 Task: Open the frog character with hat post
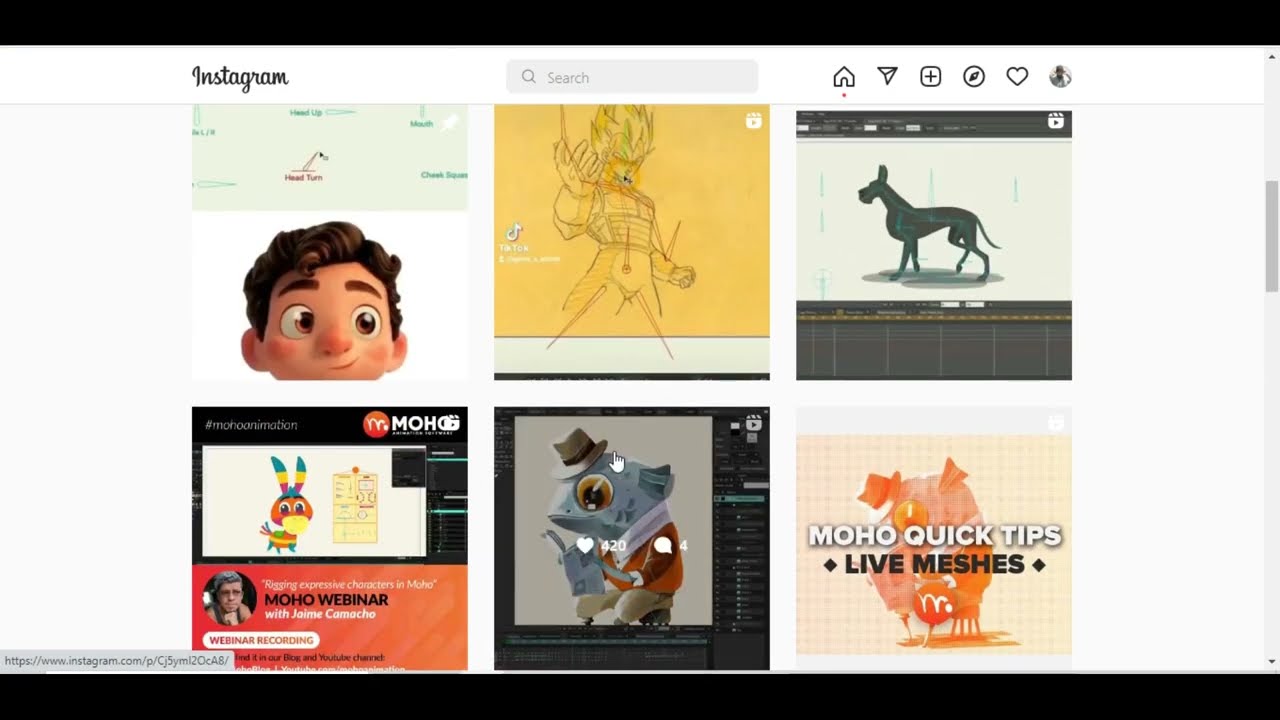pyautogui.click(x=632, y=538)
